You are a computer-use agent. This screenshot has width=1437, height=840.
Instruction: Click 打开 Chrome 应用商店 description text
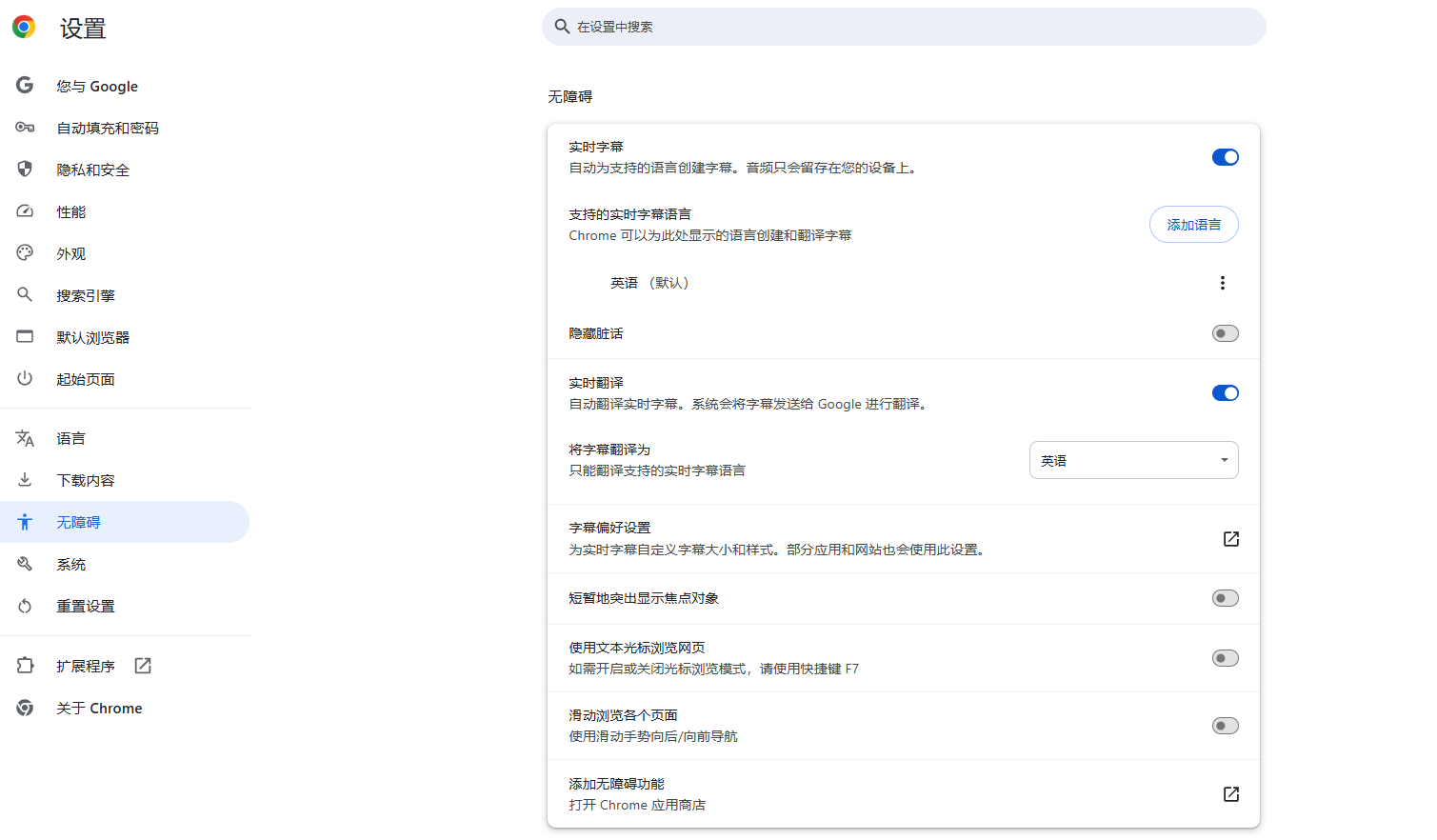point(637,805)
